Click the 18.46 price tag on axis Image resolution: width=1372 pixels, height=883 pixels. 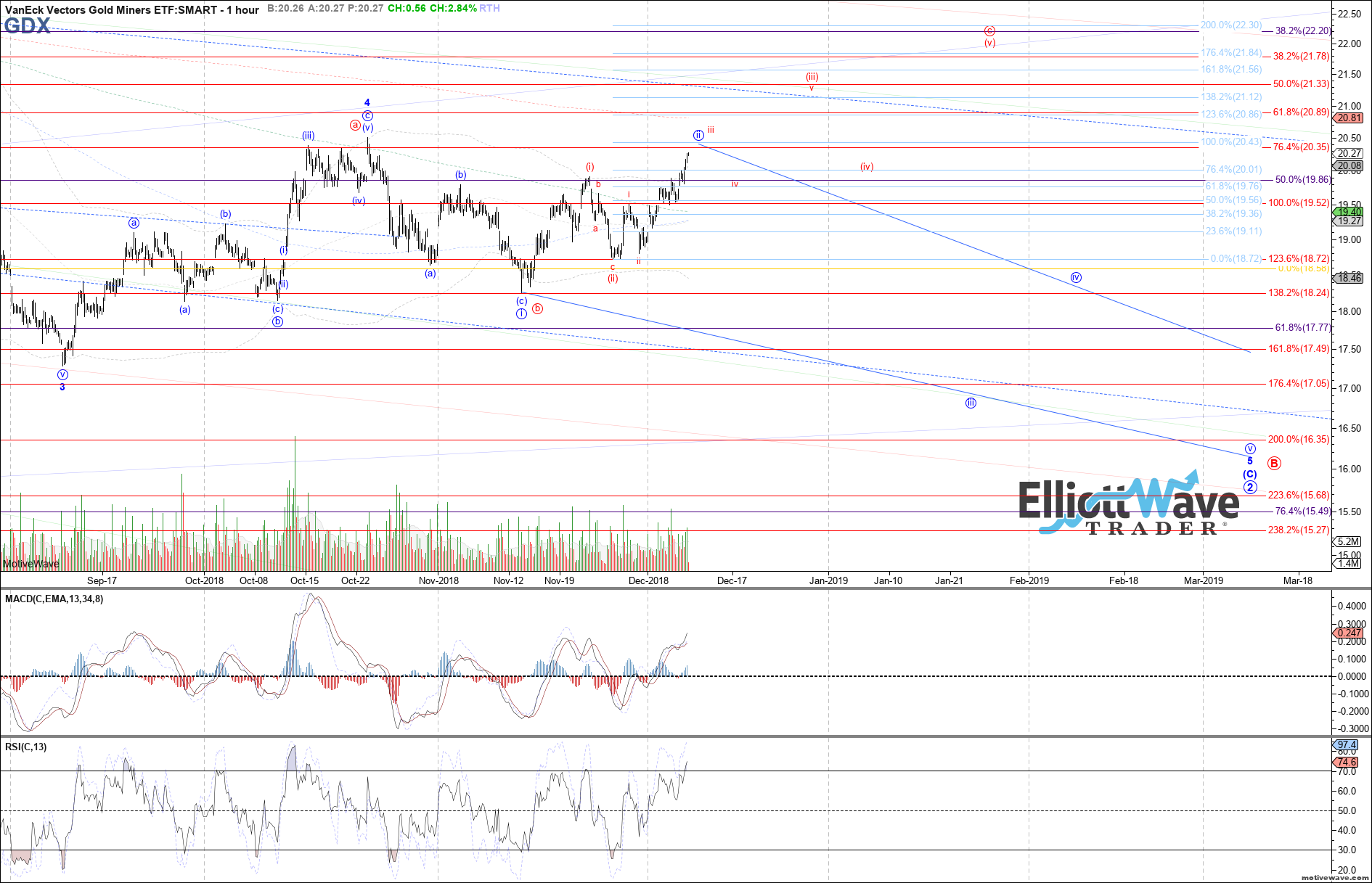(x=1349, y=277)
